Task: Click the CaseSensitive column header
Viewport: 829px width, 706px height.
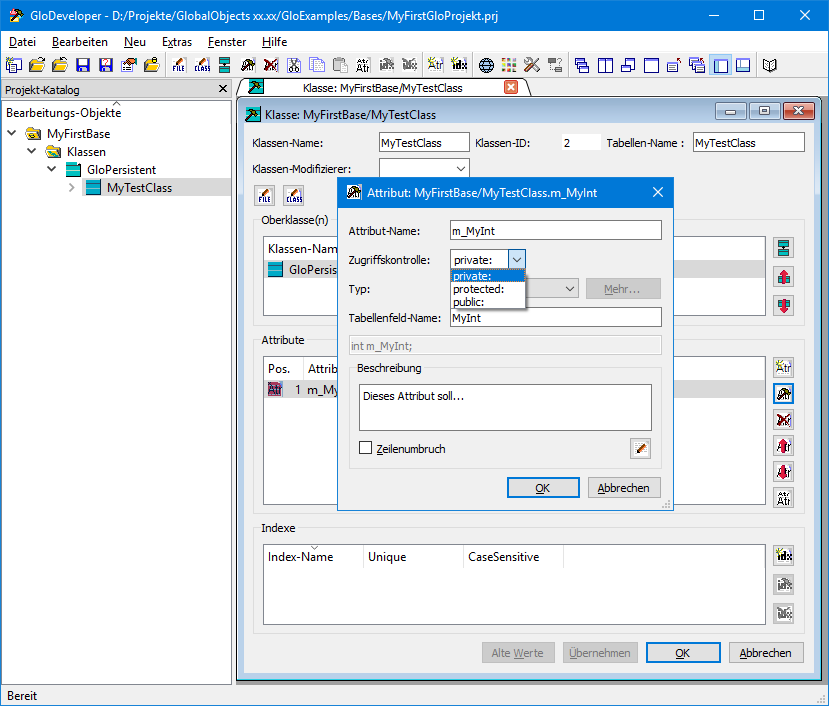Action: click(x=513, y=556)
